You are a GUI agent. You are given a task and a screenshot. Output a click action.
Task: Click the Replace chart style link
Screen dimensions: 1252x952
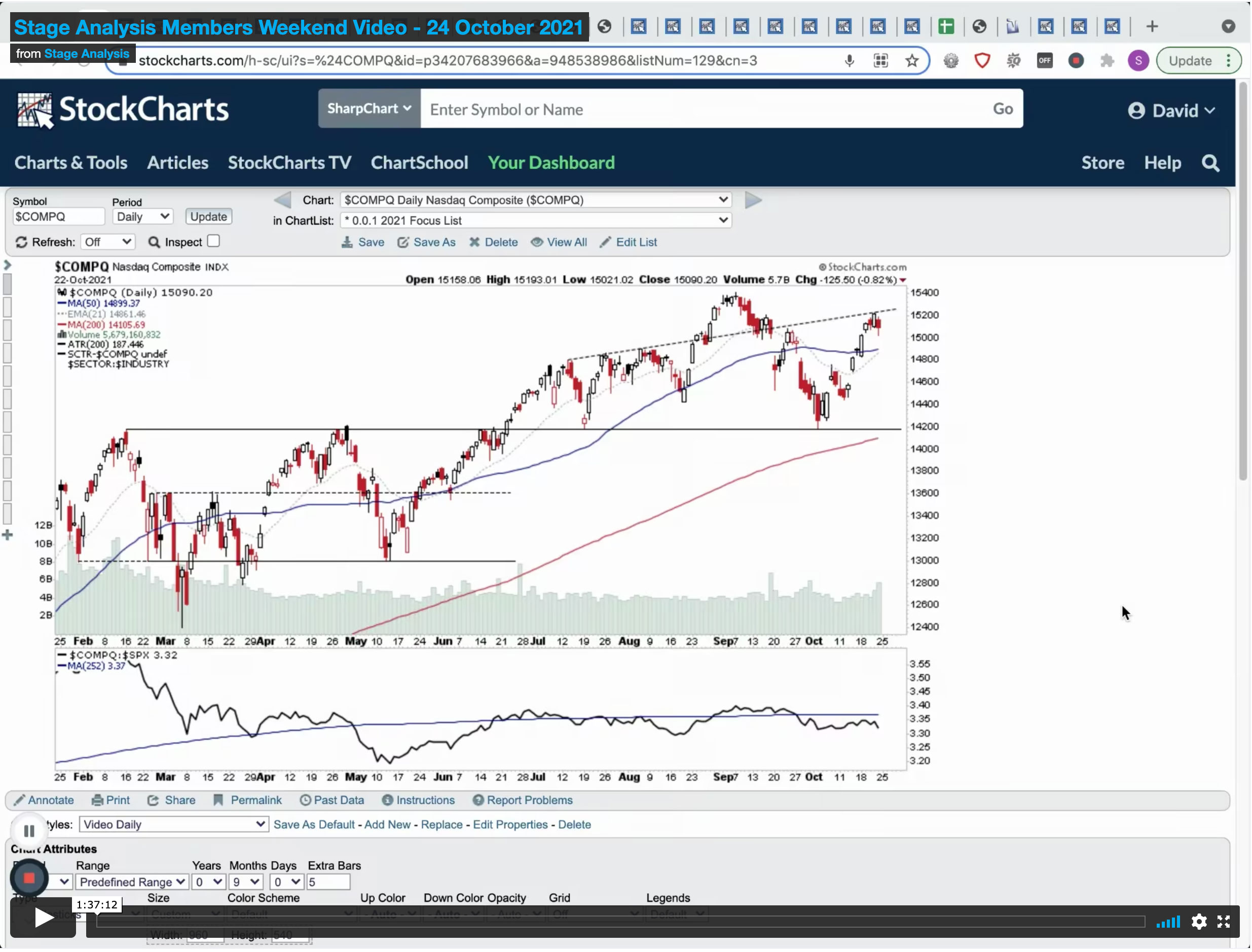pos(441,824)
